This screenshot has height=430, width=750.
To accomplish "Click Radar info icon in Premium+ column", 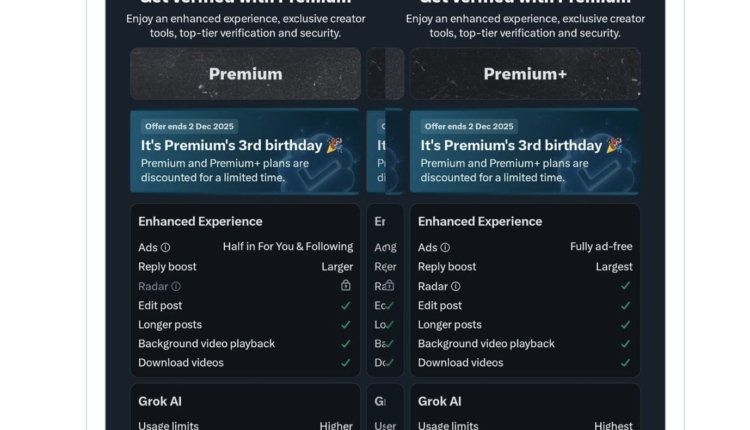I will click(456, 286).
